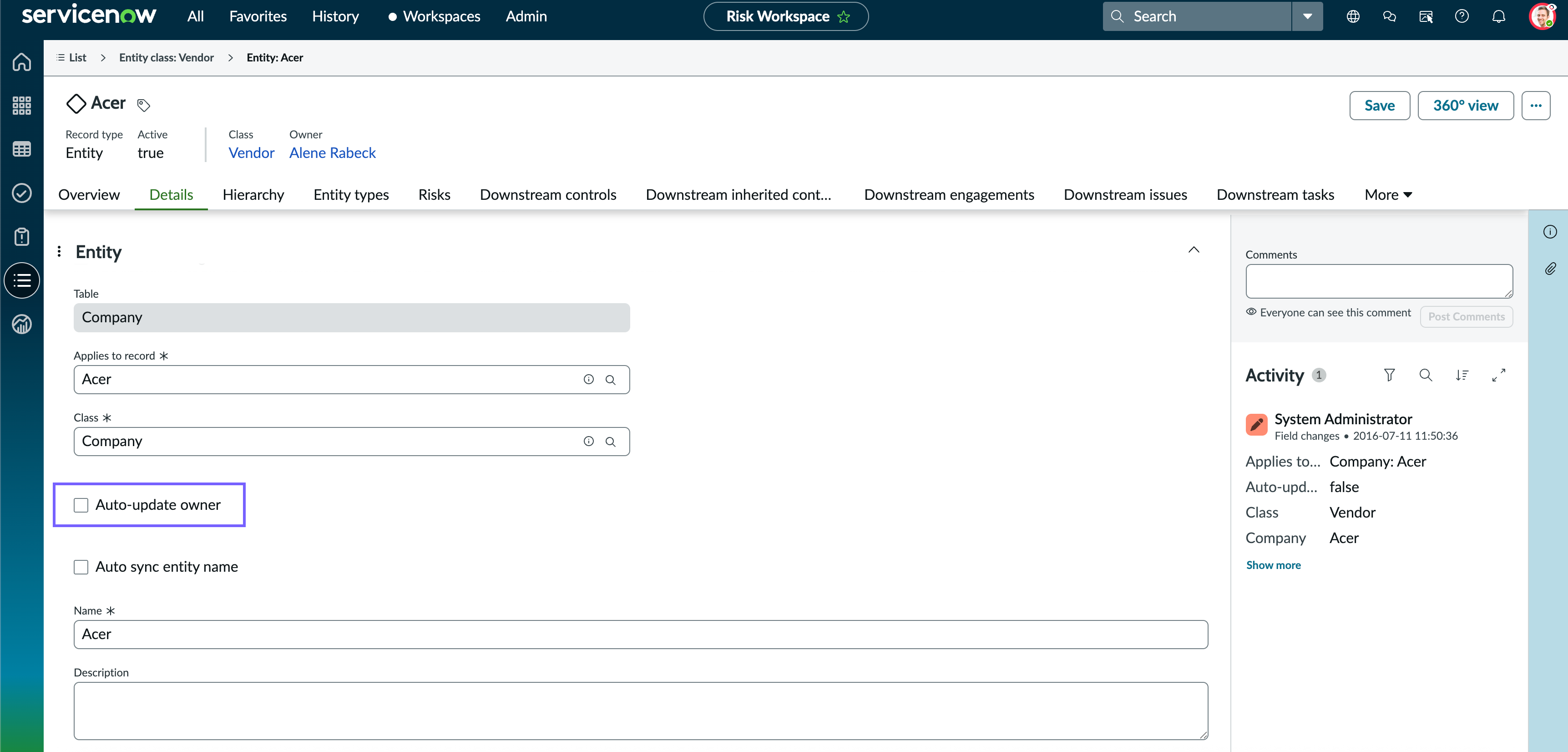The image size is (1568, 752).
Task: Open the checkmark circle icon in sidebar
Action: (22, 193)
